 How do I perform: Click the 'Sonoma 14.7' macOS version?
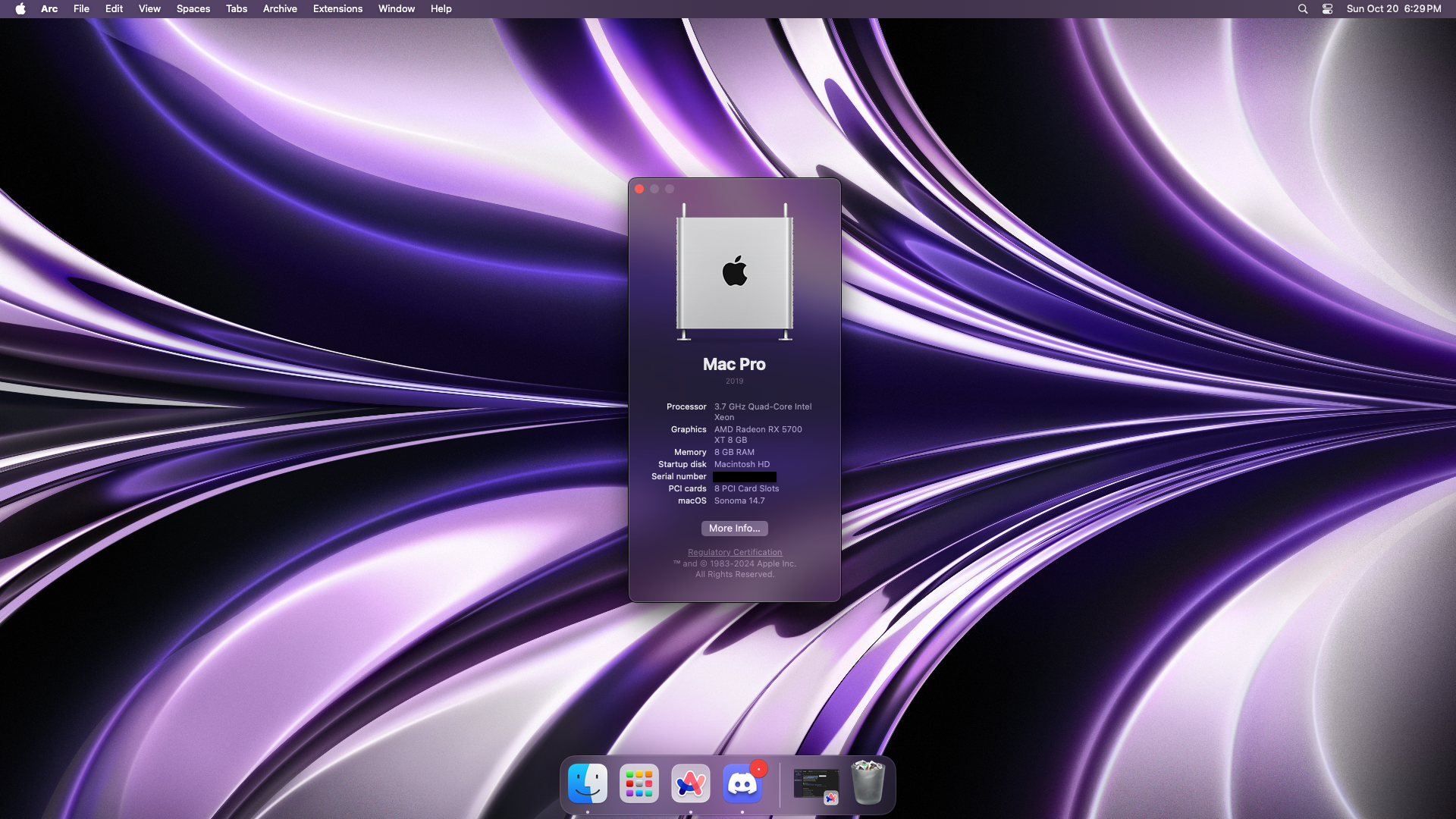[x=739, y=500]
